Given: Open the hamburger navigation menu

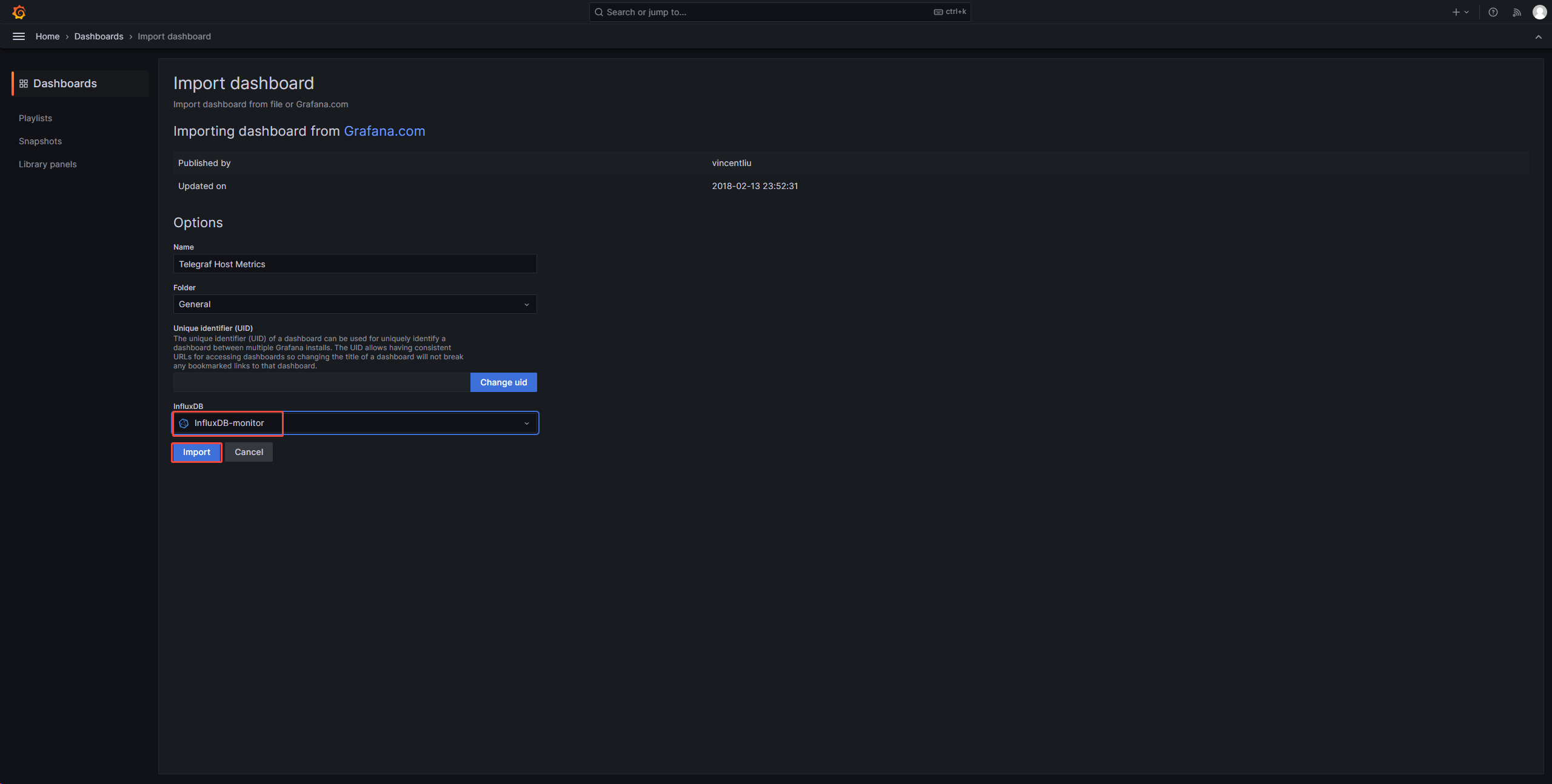Looking at the screenshot, I should point(19,36).
